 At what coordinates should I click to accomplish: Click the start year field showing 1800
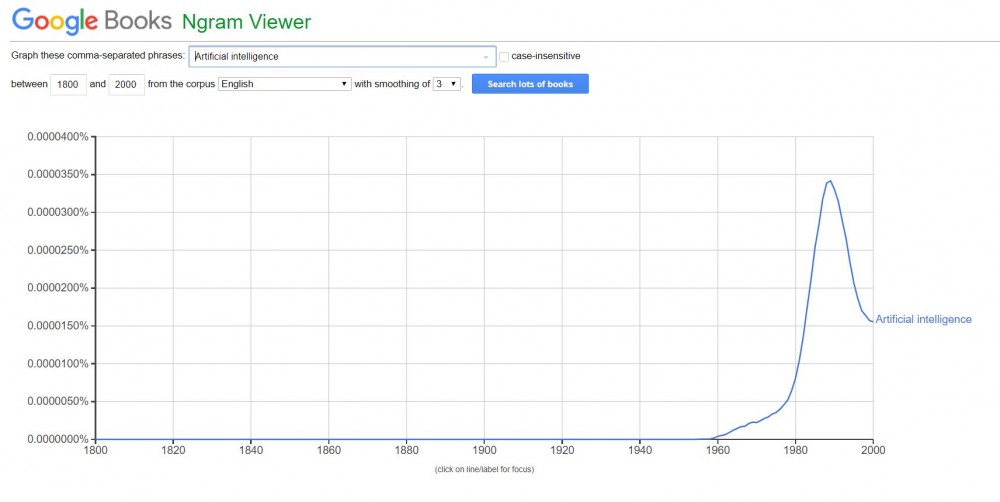pyautogui.click(x=67, y=84)
